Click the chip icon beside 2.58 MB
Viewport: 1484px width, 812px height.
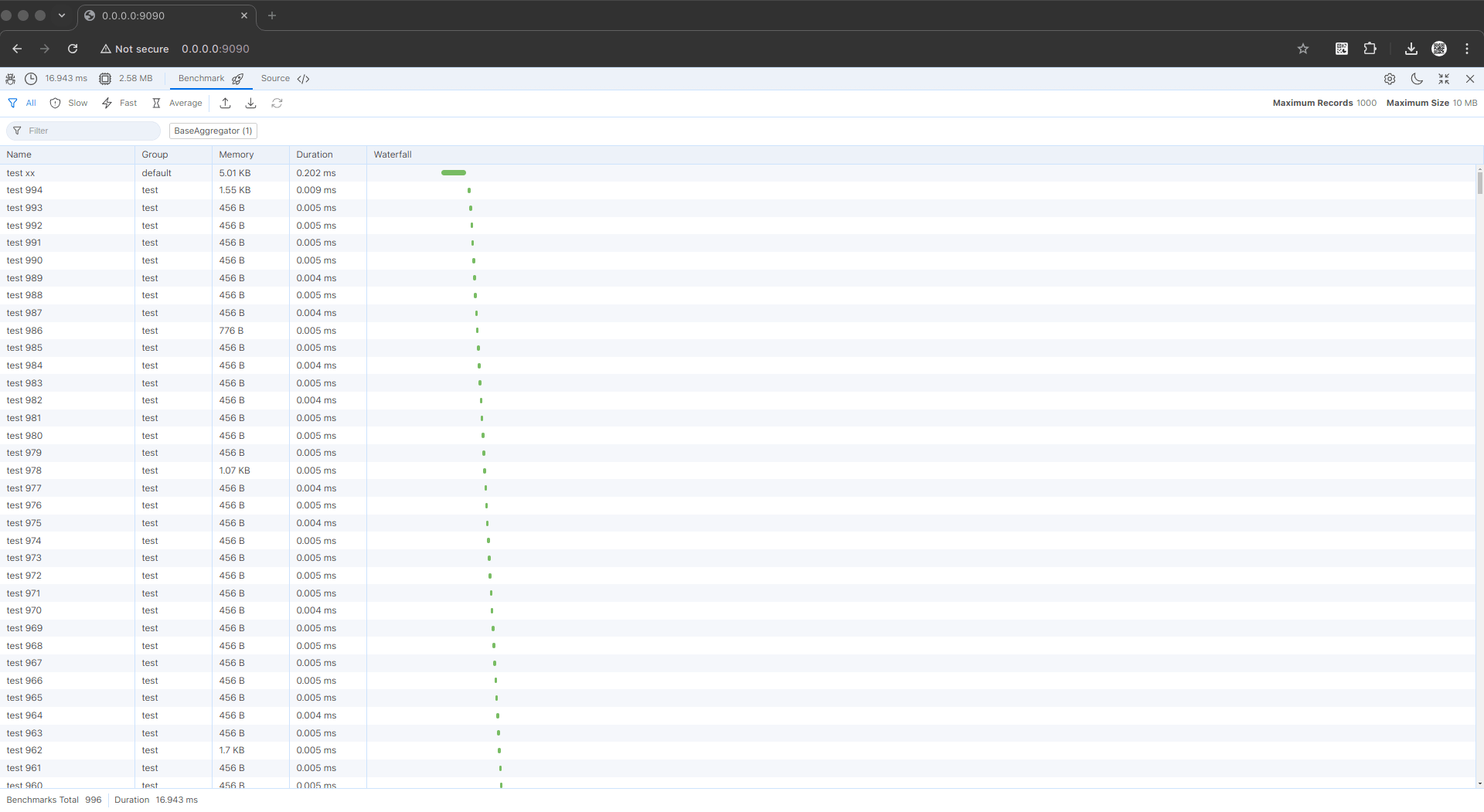tap(105, 79)
